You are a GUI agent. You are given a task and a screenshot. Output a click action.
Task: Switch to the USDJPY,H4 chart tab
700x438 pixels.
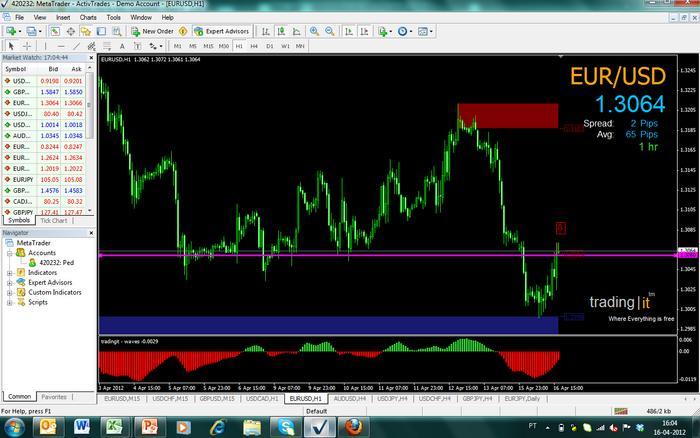tap(391, 398)
